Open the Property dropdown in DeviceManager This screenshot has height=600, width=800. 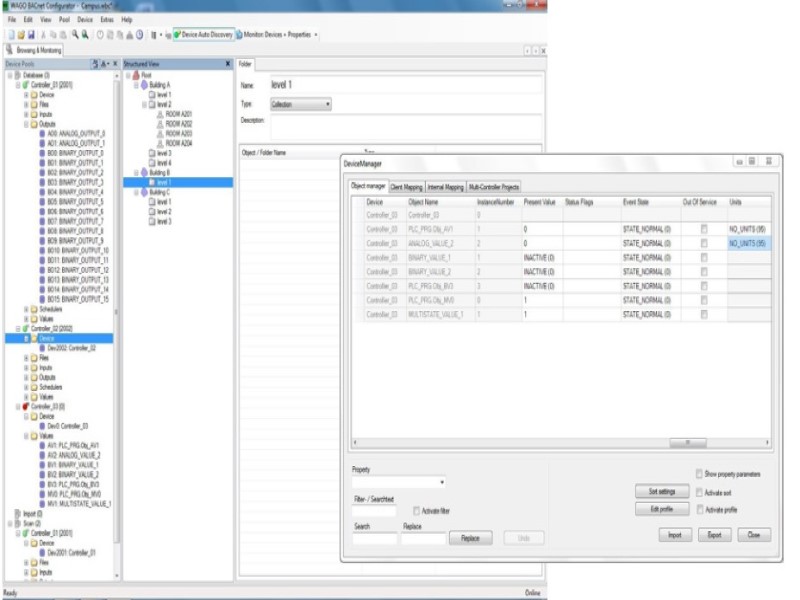(x=398, y=482)
